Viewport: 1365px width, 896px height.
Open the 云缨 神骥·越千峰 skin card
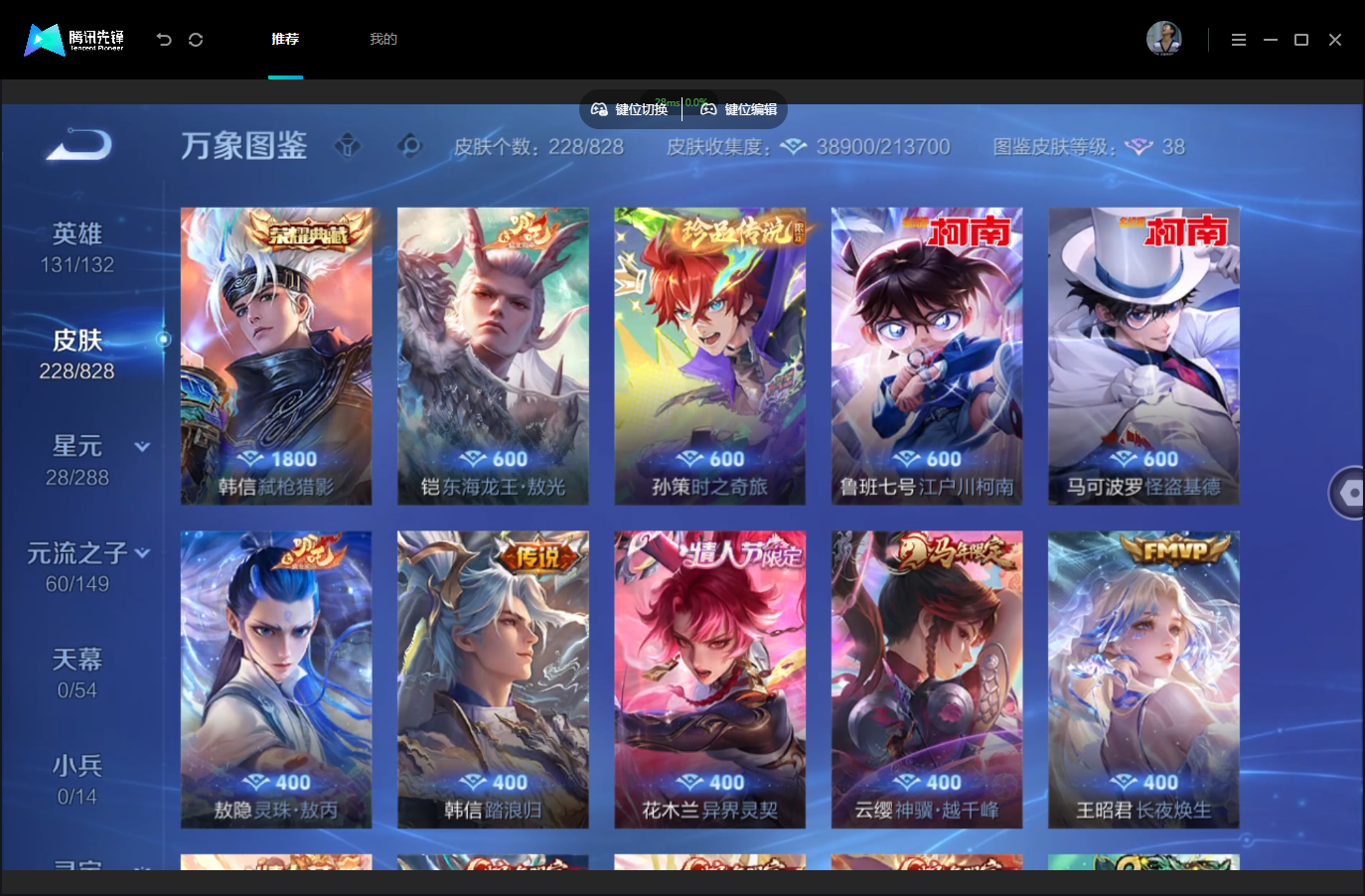tap(927, 679)
